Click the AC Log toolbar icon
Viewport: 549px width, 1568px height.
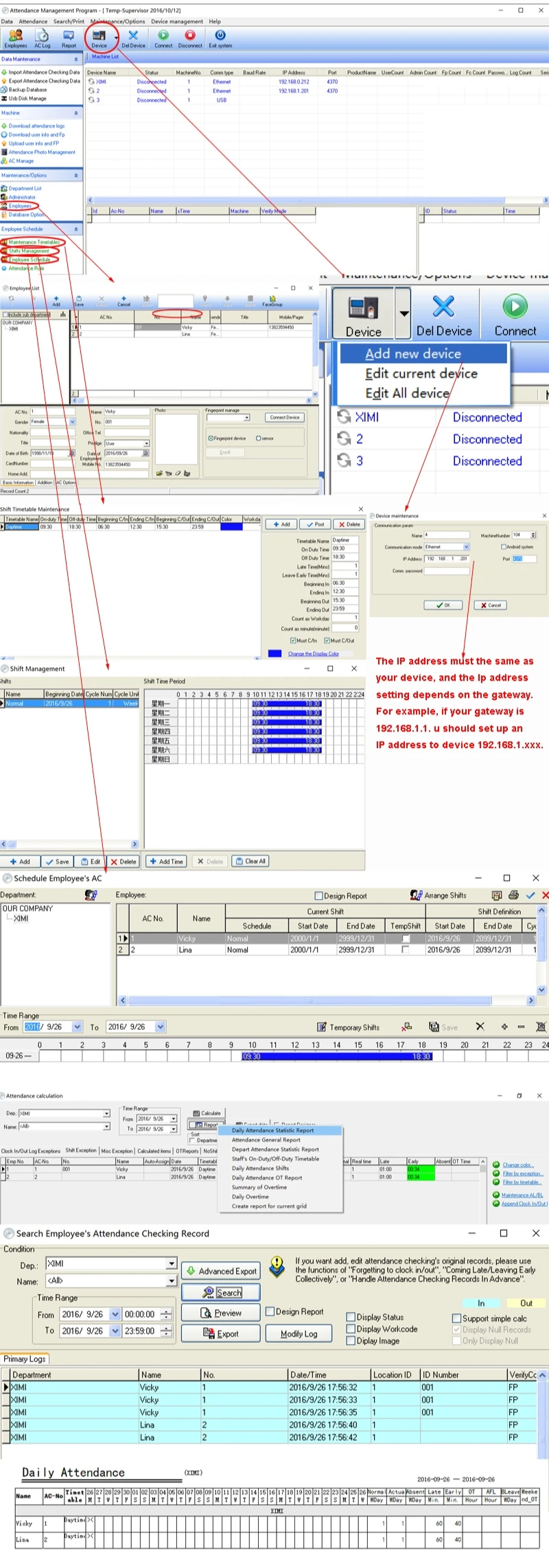pyautogui.click(x=43, y=37)
